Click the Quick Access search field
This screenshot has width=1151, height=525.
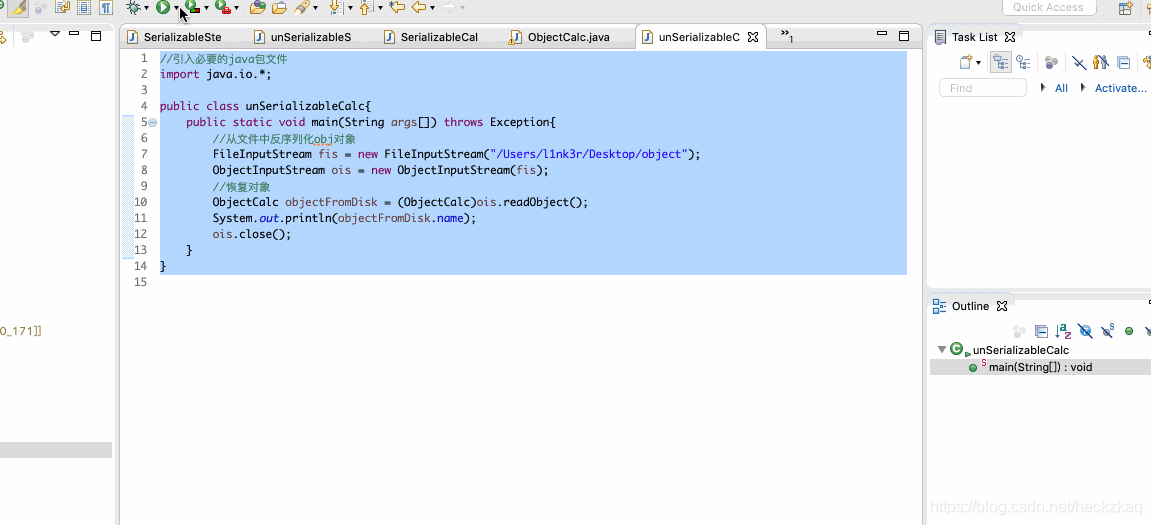[x=1049, y=7]
